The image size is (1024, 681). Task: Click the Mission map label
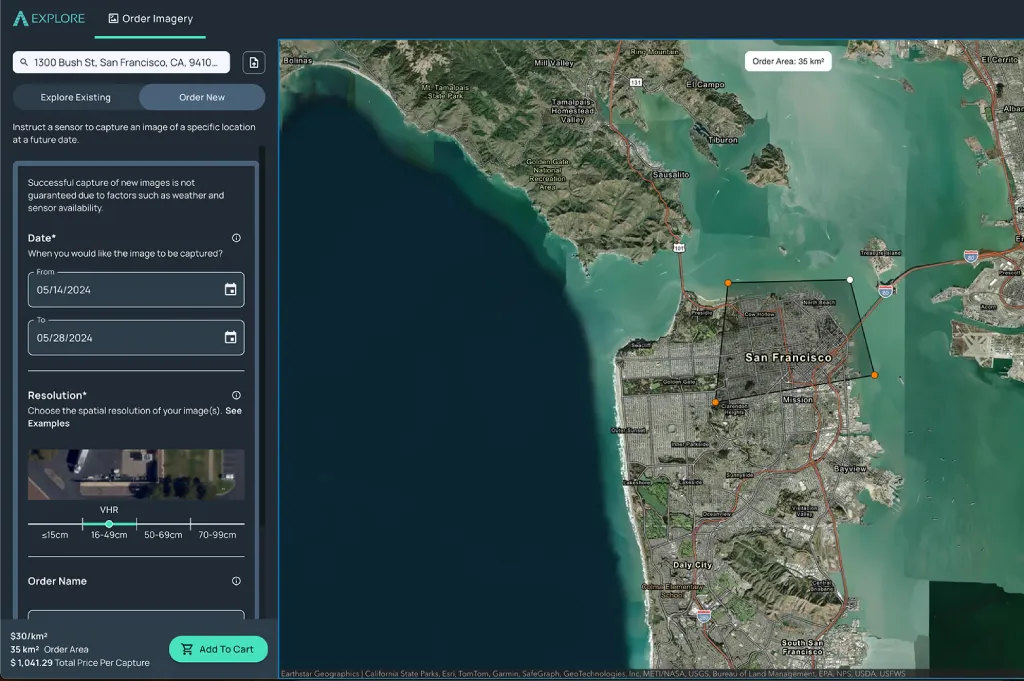797,399
